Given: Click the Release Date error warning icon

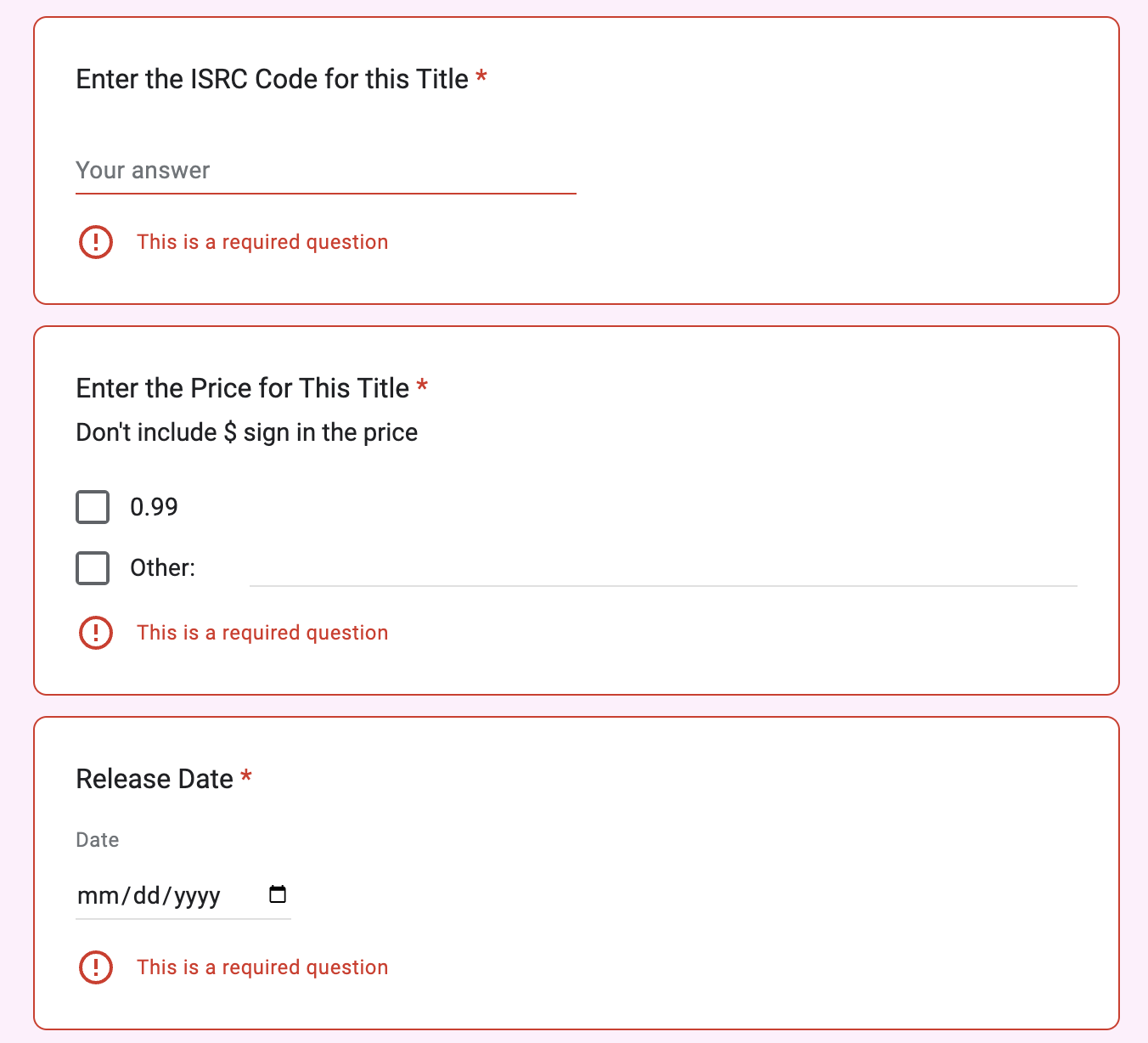Looking at the screenshot, I should click(x=96, y=967).
